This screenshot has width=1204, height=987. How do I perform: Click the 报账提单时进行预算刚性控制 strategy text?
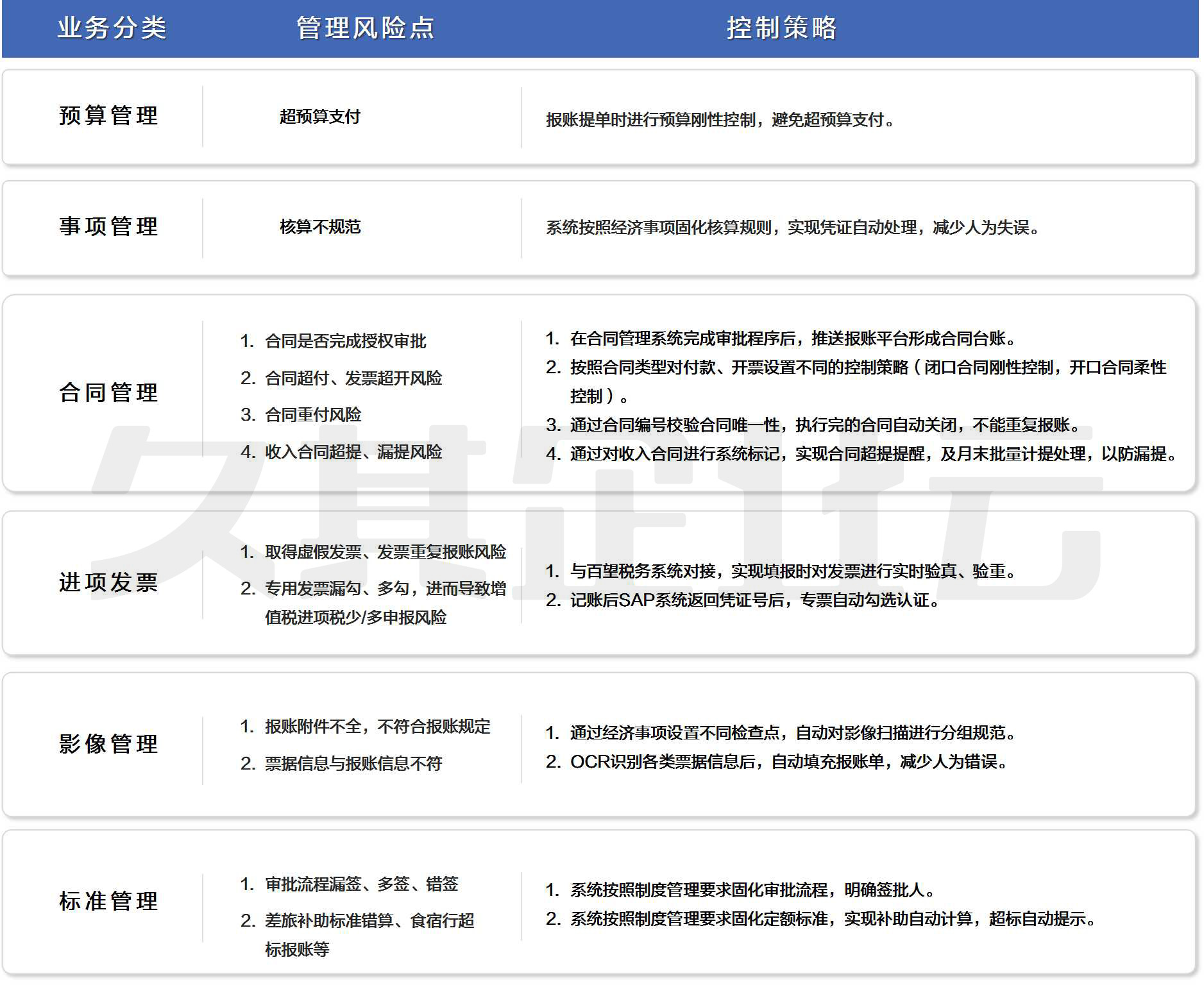(720, 120)
